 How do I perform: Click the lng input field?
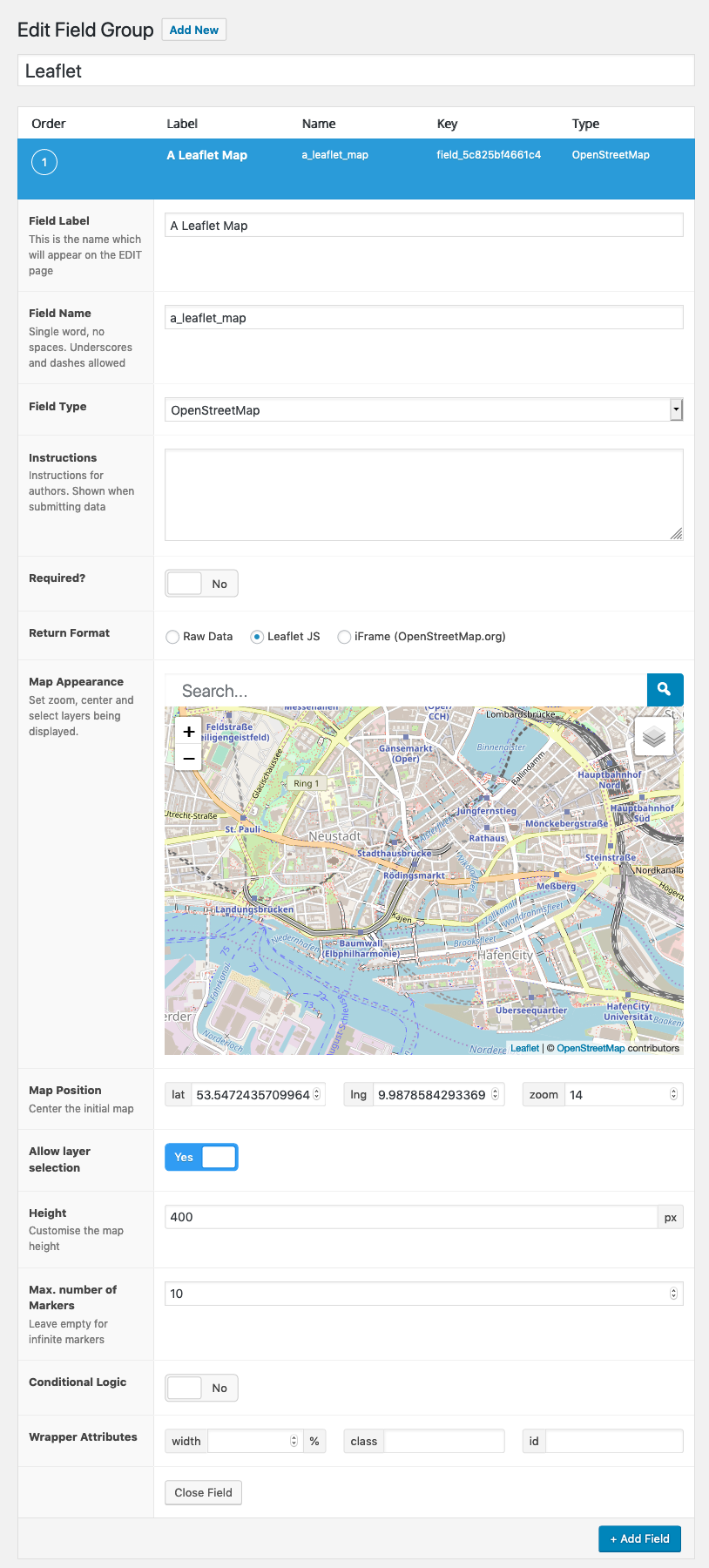coord(439,1094)
